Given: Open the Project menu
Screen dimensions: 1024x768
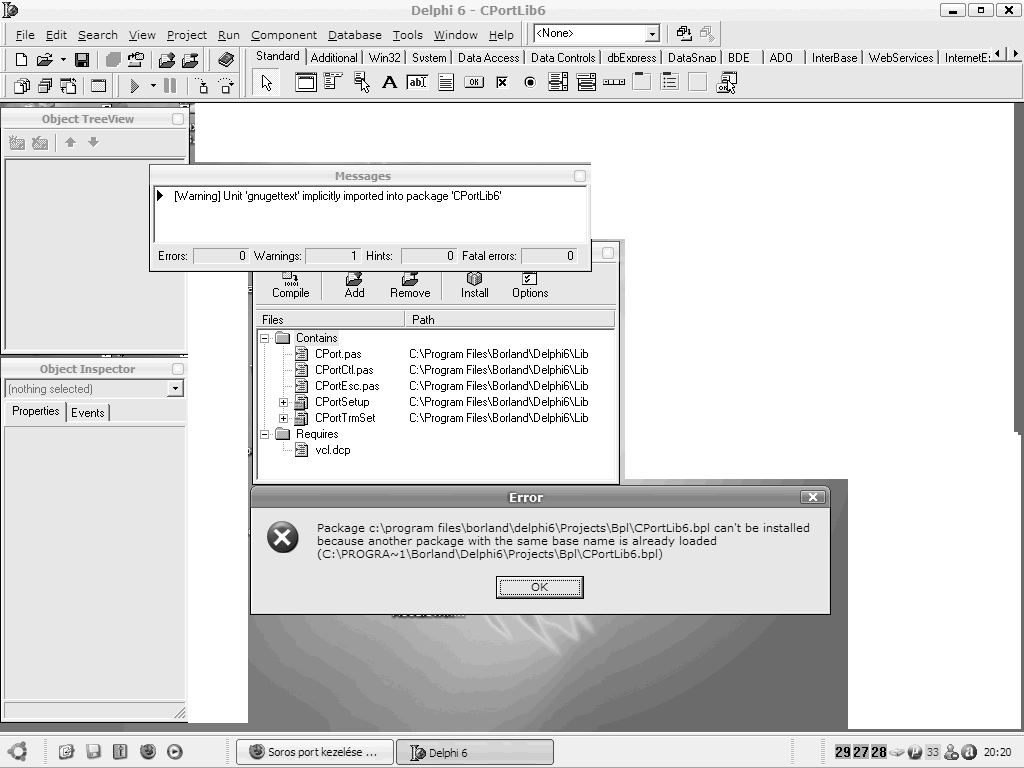Looking at the screenshot, I should coord(186,35).
